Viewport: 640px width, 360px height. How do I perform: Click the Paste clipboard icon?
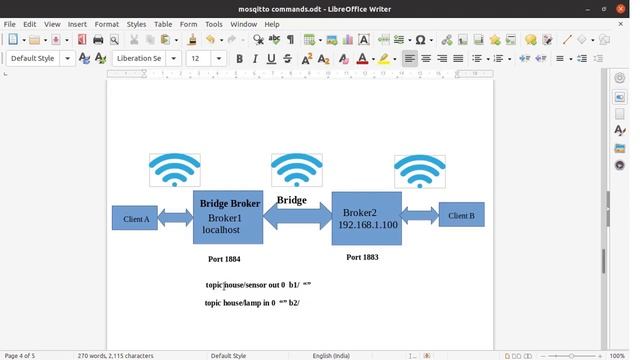pos(166,40)
